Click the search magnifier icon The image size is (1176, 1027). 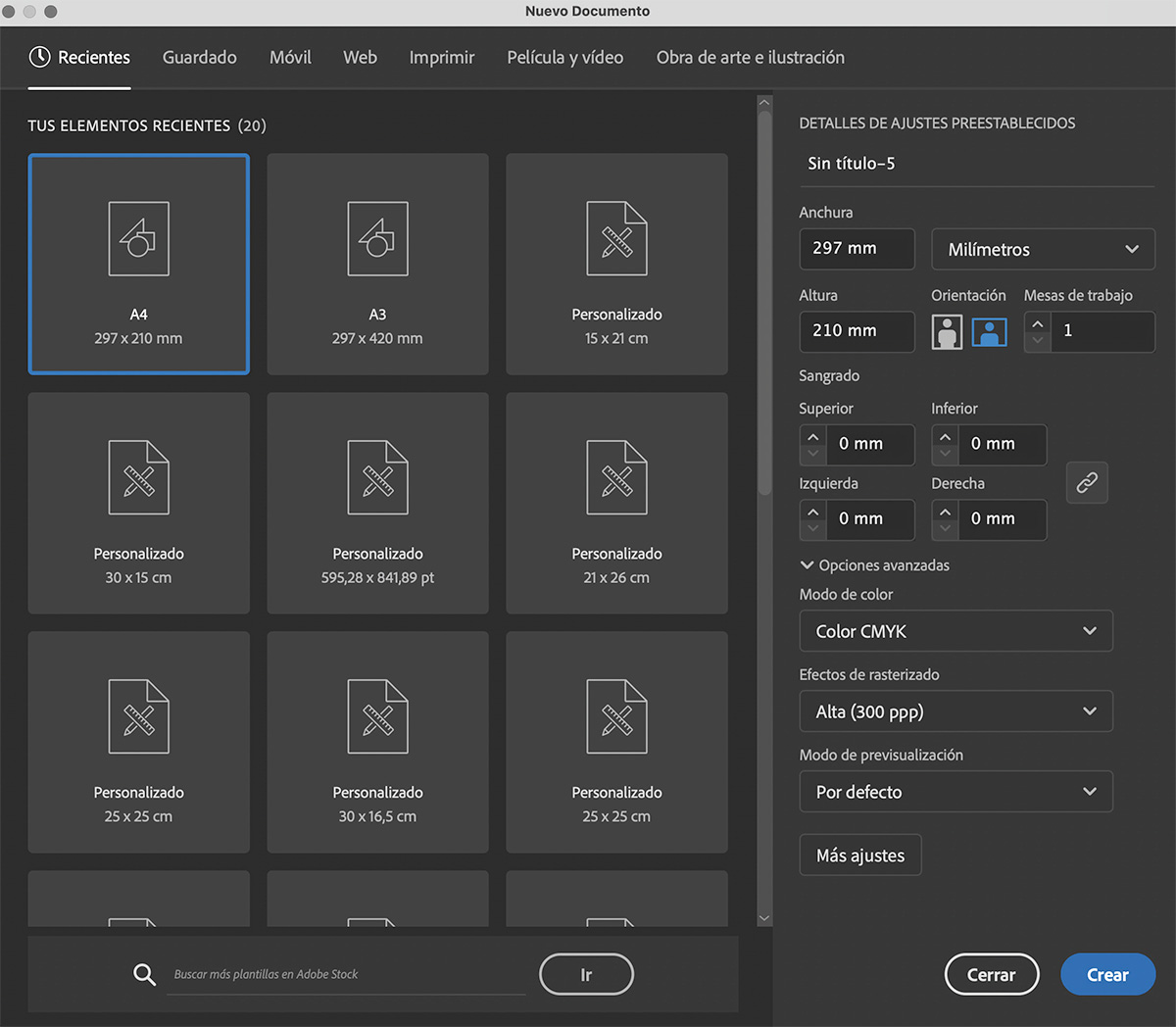(x=144, y=974)
